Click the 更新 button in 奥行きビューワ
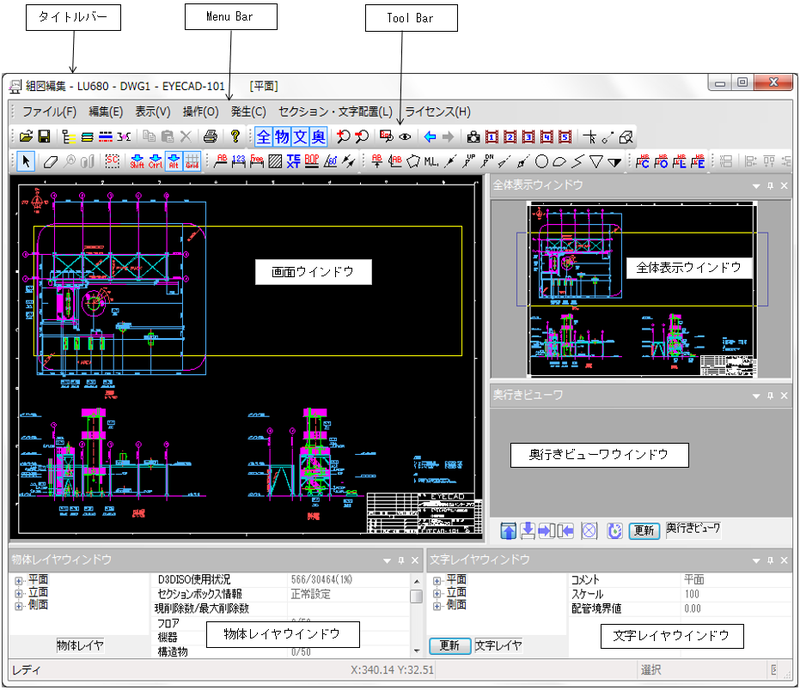 coord(646,530)
